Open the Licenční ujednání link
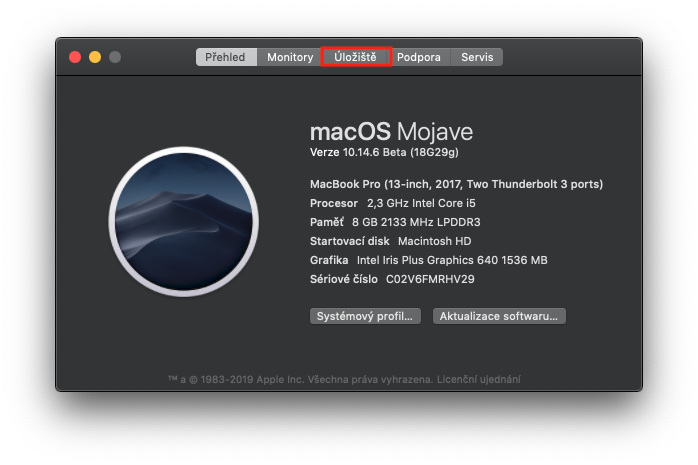698x465 pixels. (x=479, y=380)
